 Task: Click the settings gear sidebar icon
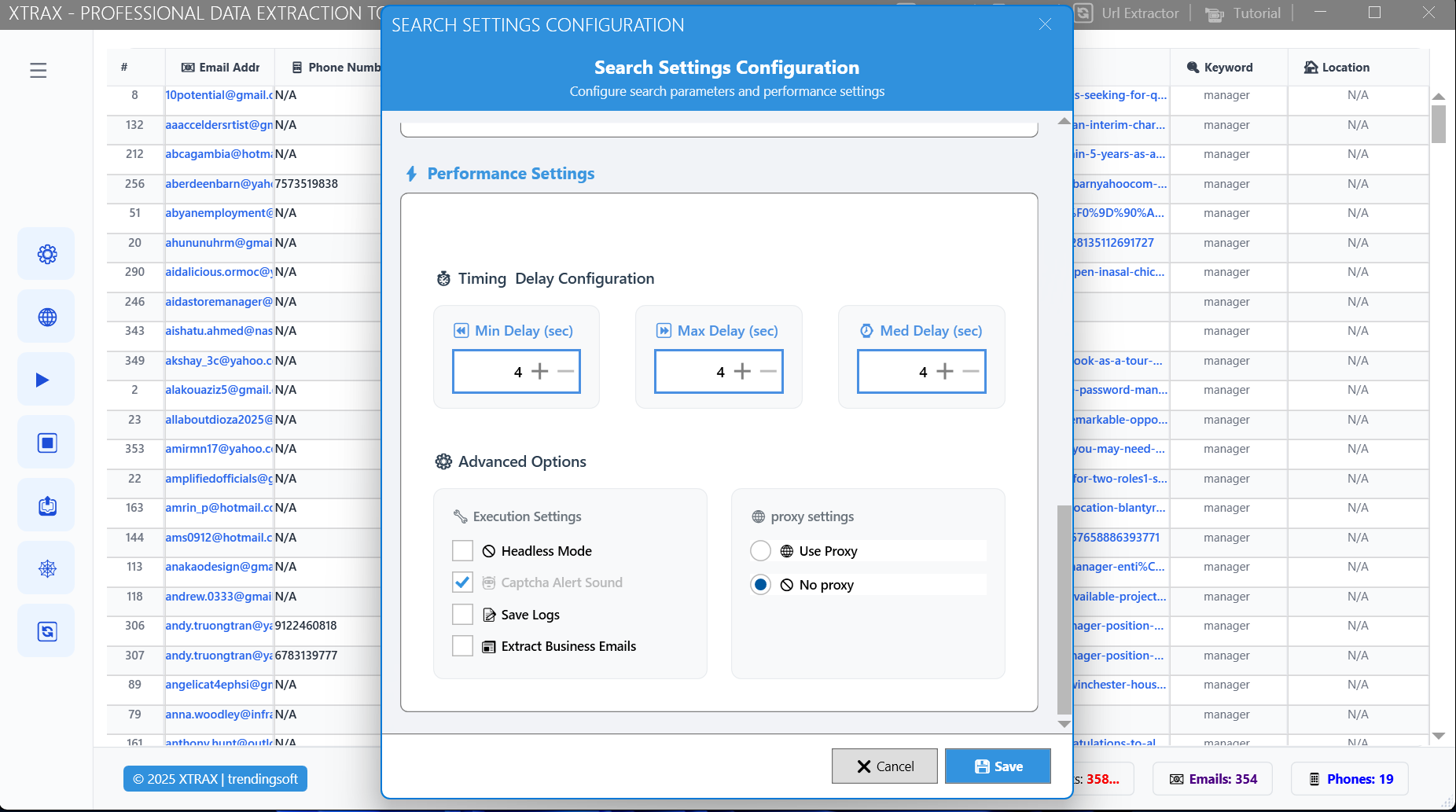click(47, 254)
